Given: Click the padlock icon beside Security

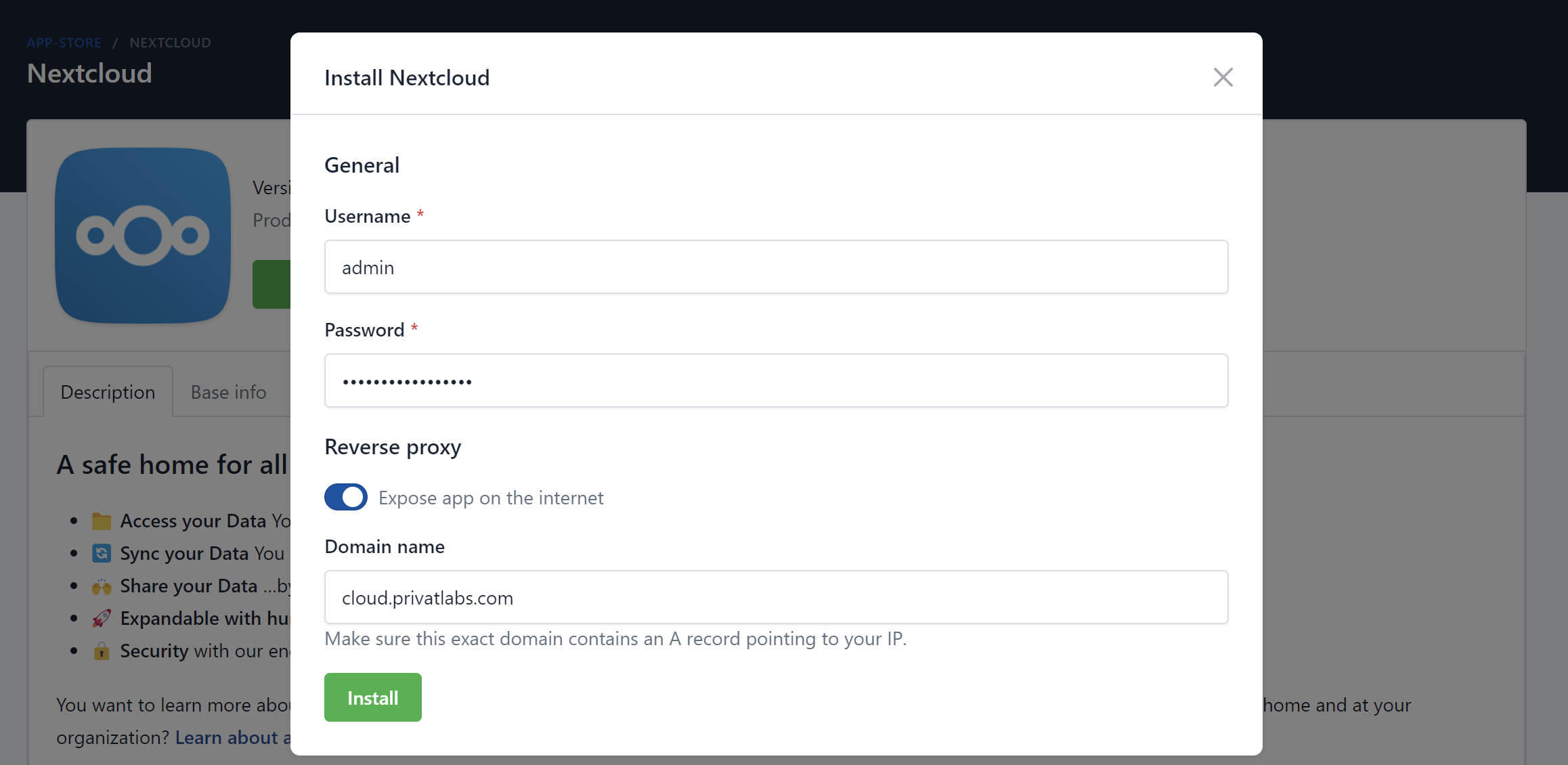Looking at the screenshot, I should (102, 651).
